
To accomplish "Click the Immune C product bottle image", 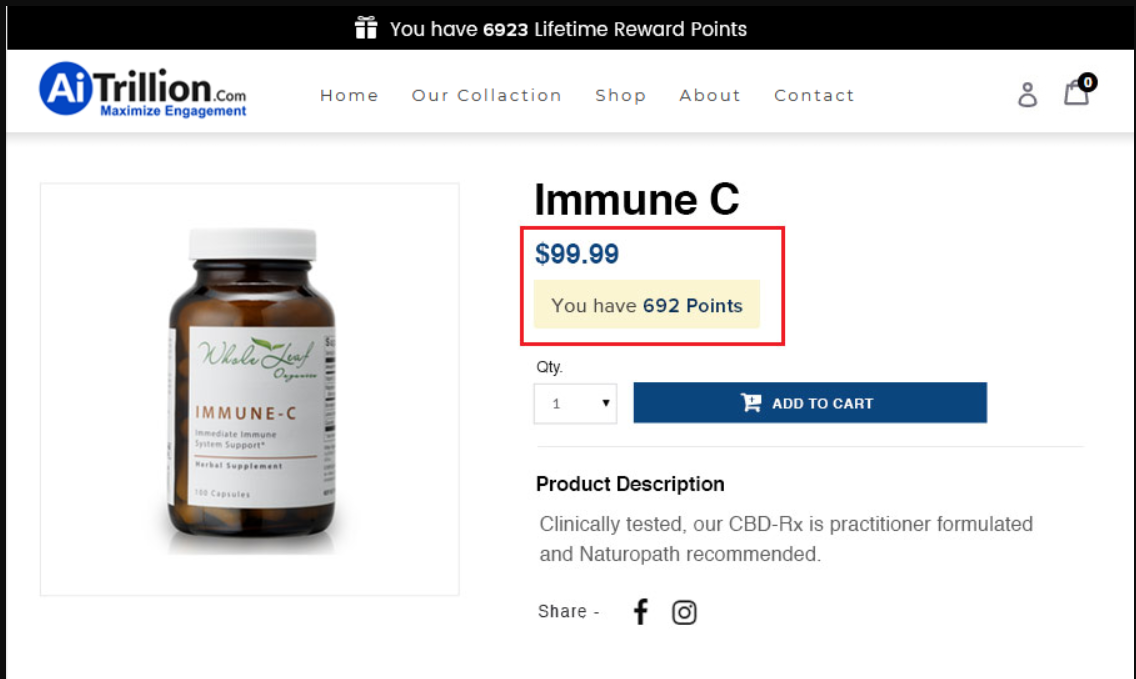I will 251,388.
